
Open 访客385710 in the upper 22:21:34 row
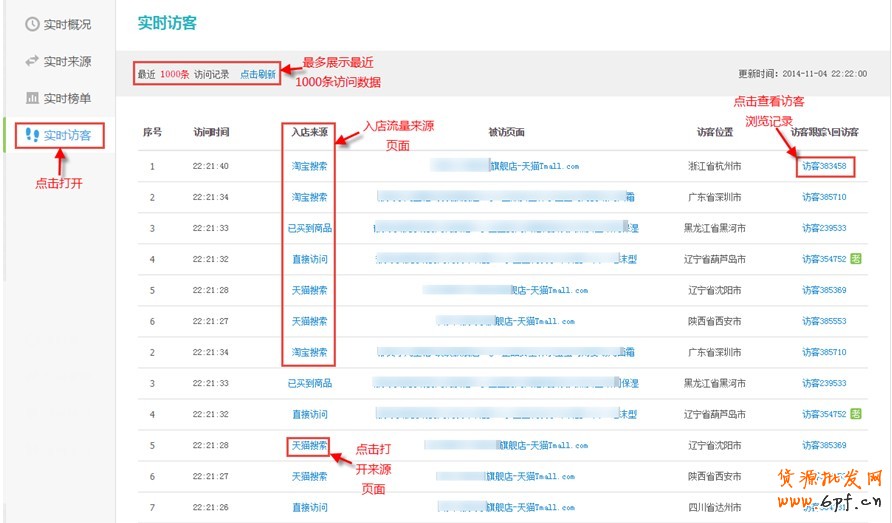click(824, 197)
